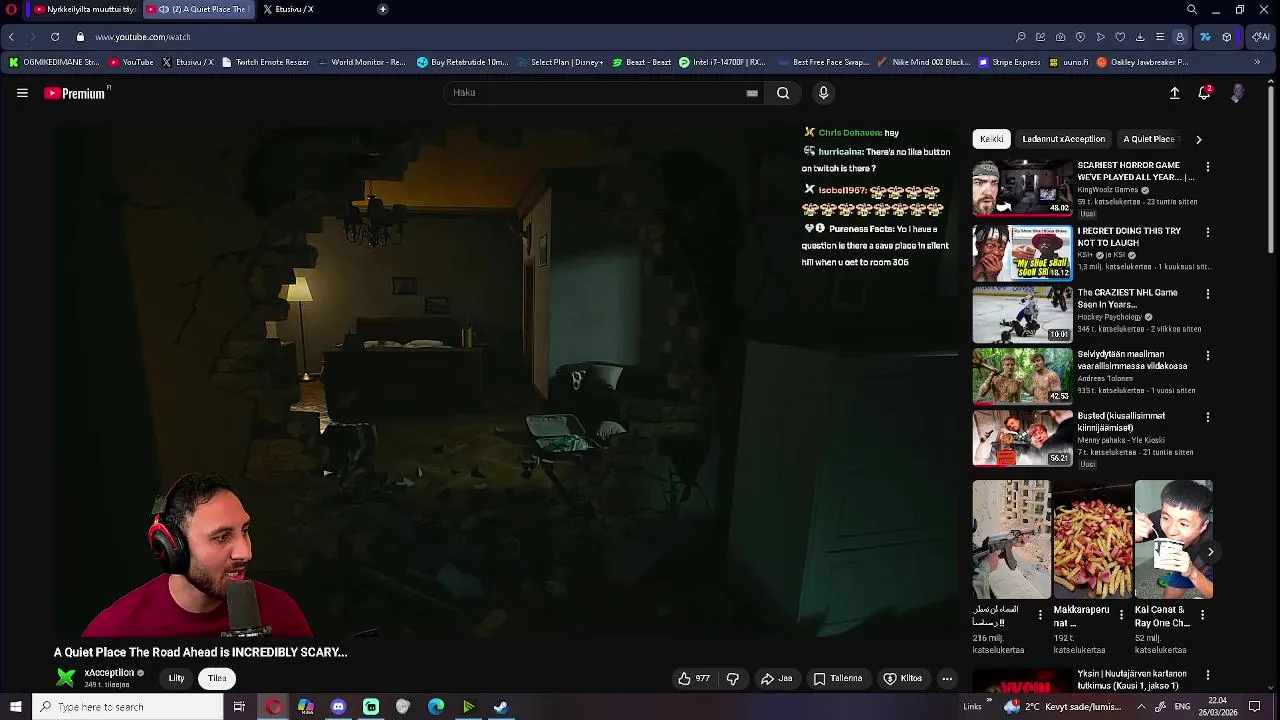Start a voice search with the microphone
Screen dimensions: 1280x720
click(x=823, y=93)
